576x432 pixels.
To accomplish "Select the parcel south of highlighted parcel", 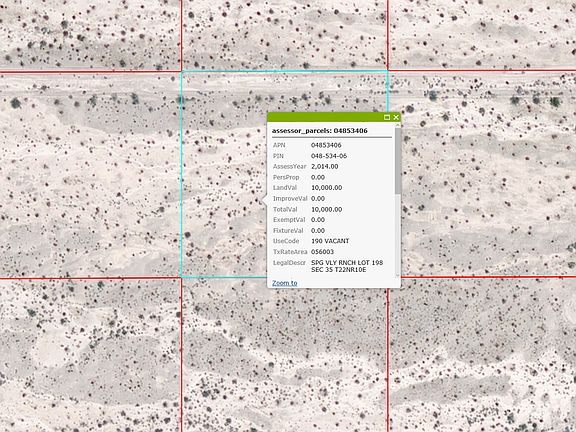I will coord(284,354).
